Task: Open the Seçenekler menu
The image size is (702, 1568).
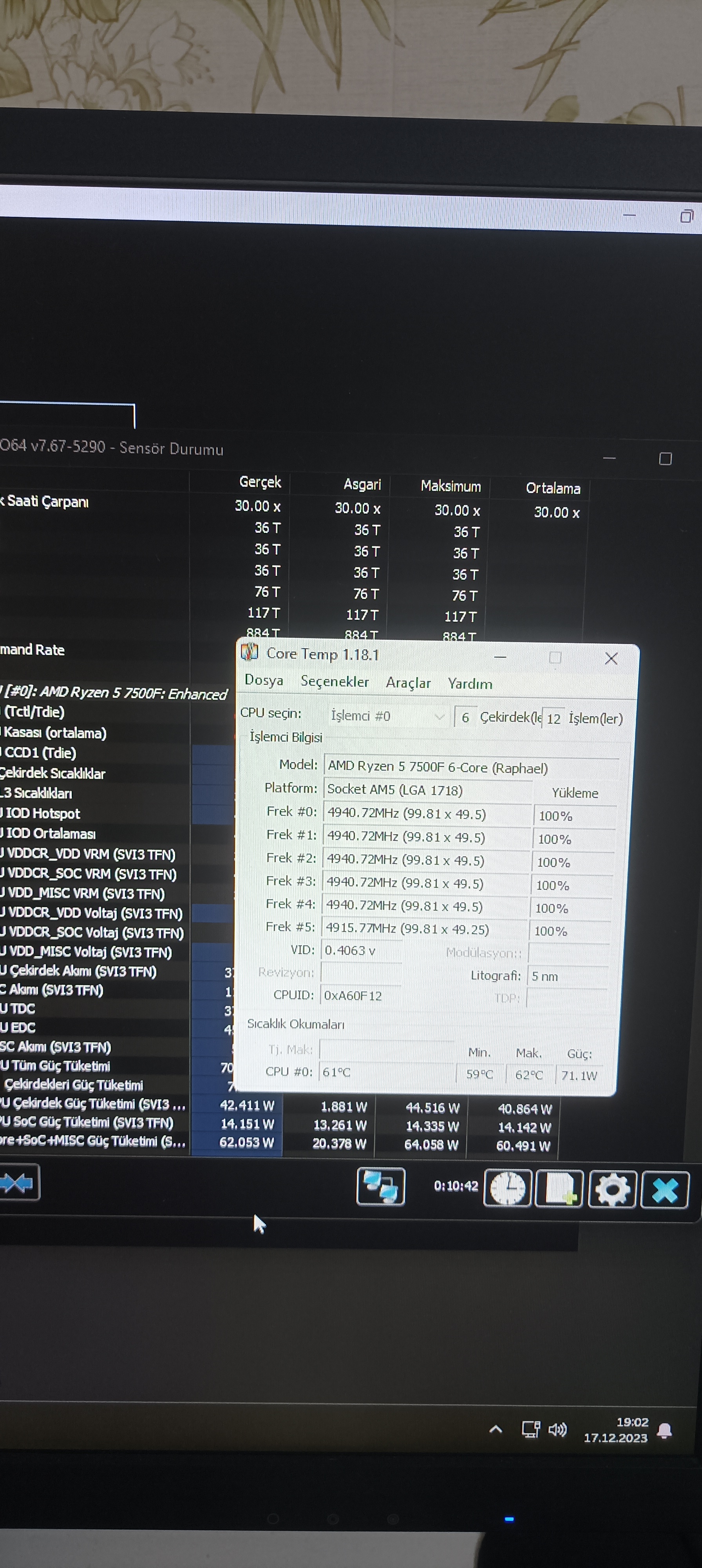Action: pos(335,681)
